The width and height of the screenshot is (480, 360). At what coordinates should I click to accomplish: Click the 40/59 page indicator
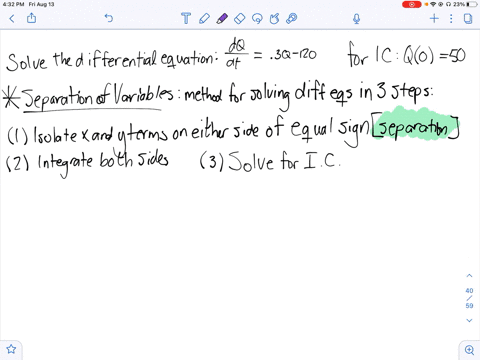[x=469, y=298]
